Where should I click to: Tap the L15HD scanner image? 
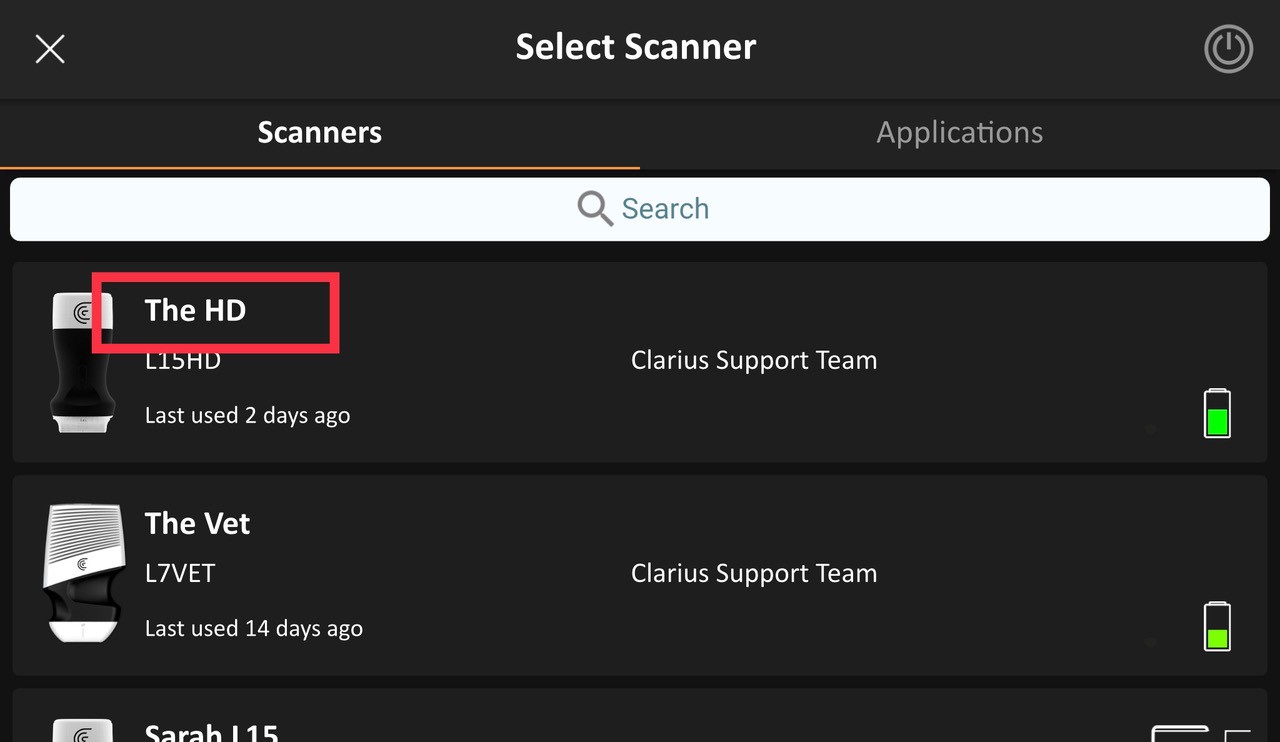point(81,363)
